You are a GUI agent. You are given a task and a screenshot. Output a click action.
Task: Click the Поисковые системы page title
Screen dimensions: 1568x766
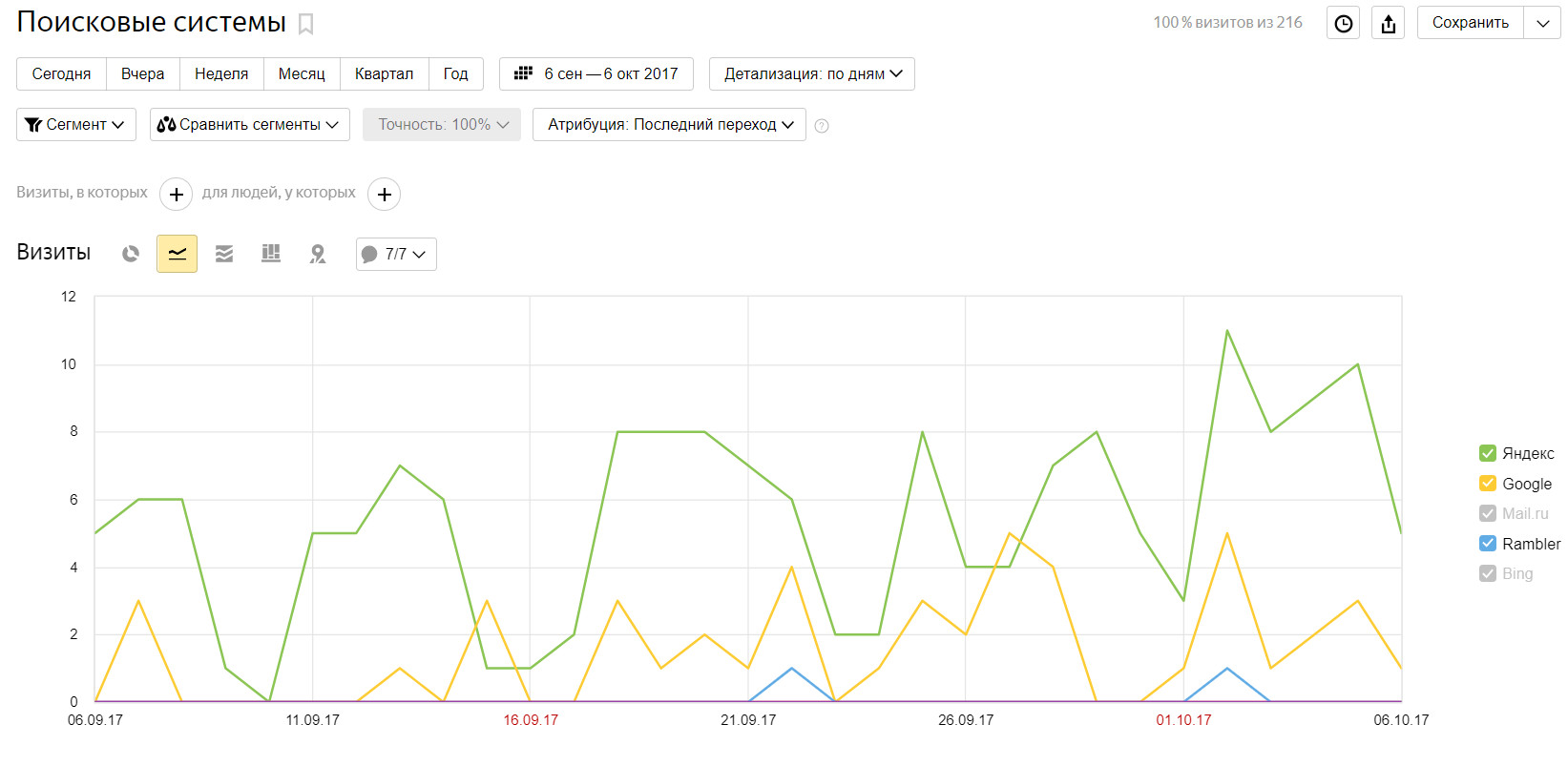(152, 22)
